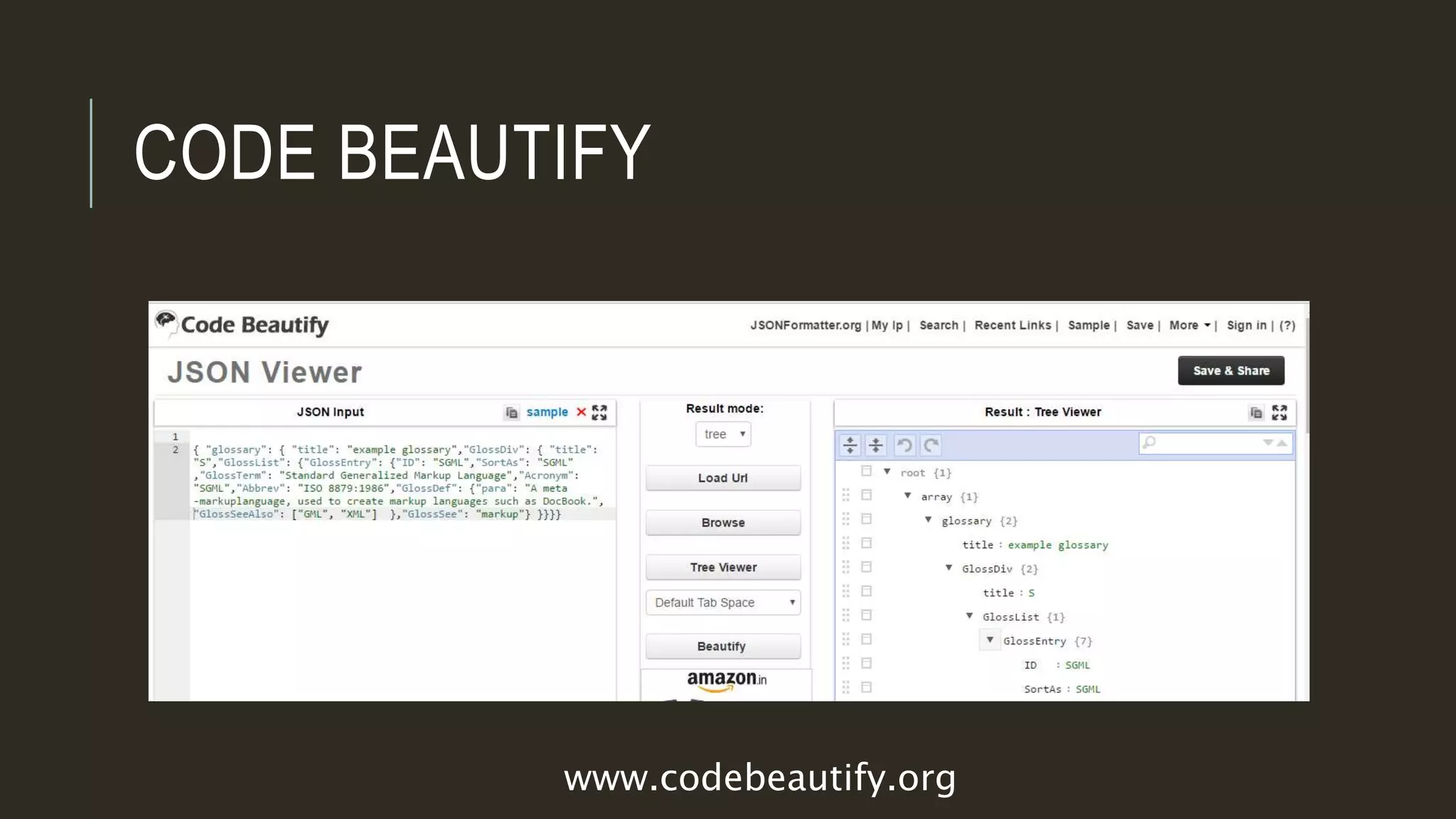Grab the drag handle for array row
Screen dimensions: 1456x819
pyautogui.click(x=845, y=496)
